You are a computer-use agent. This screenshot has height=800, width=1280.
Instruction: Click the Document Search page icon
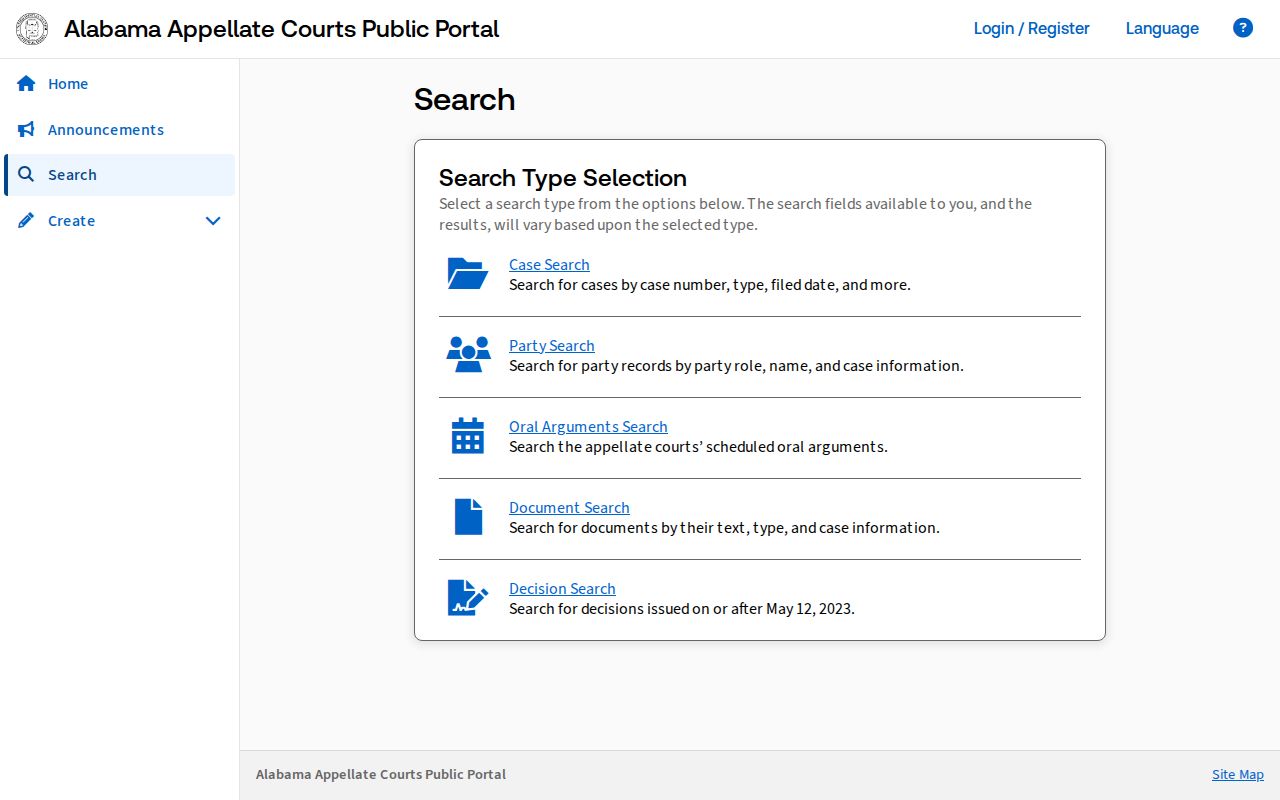point(468,517)
